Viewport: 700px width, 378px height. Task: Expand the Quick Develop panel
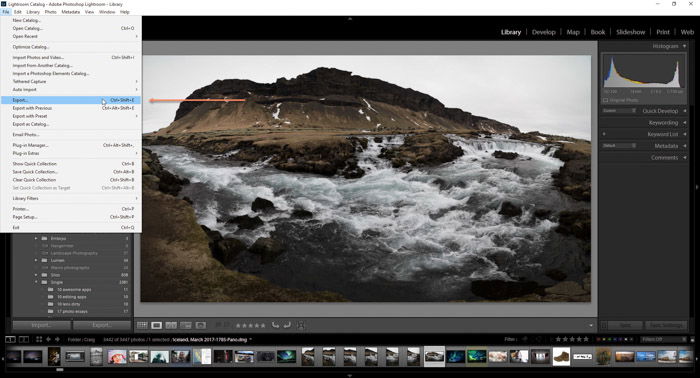(685, 111)
